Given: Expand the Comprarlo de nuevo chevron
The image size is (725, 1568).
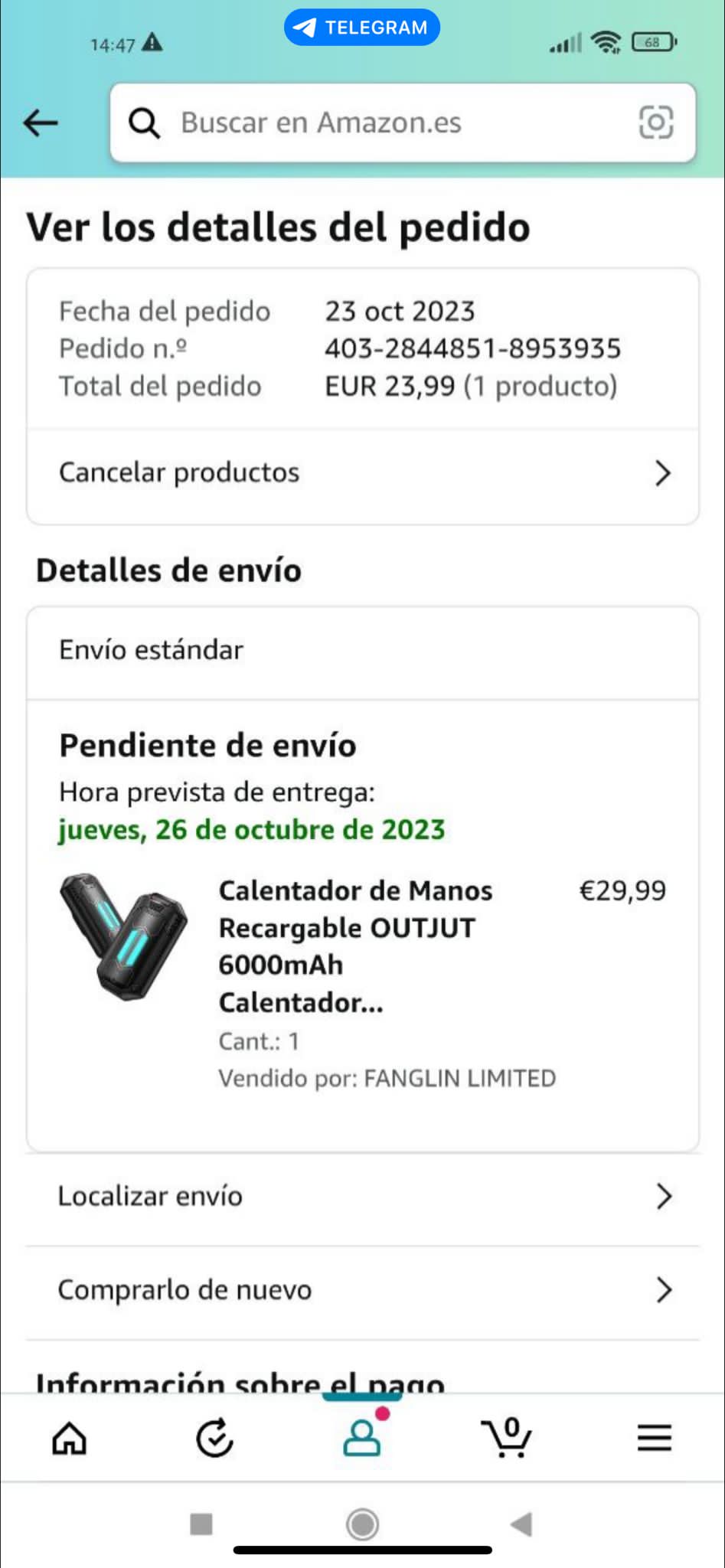Looking at the screenshot, I should coord(664,1290).
